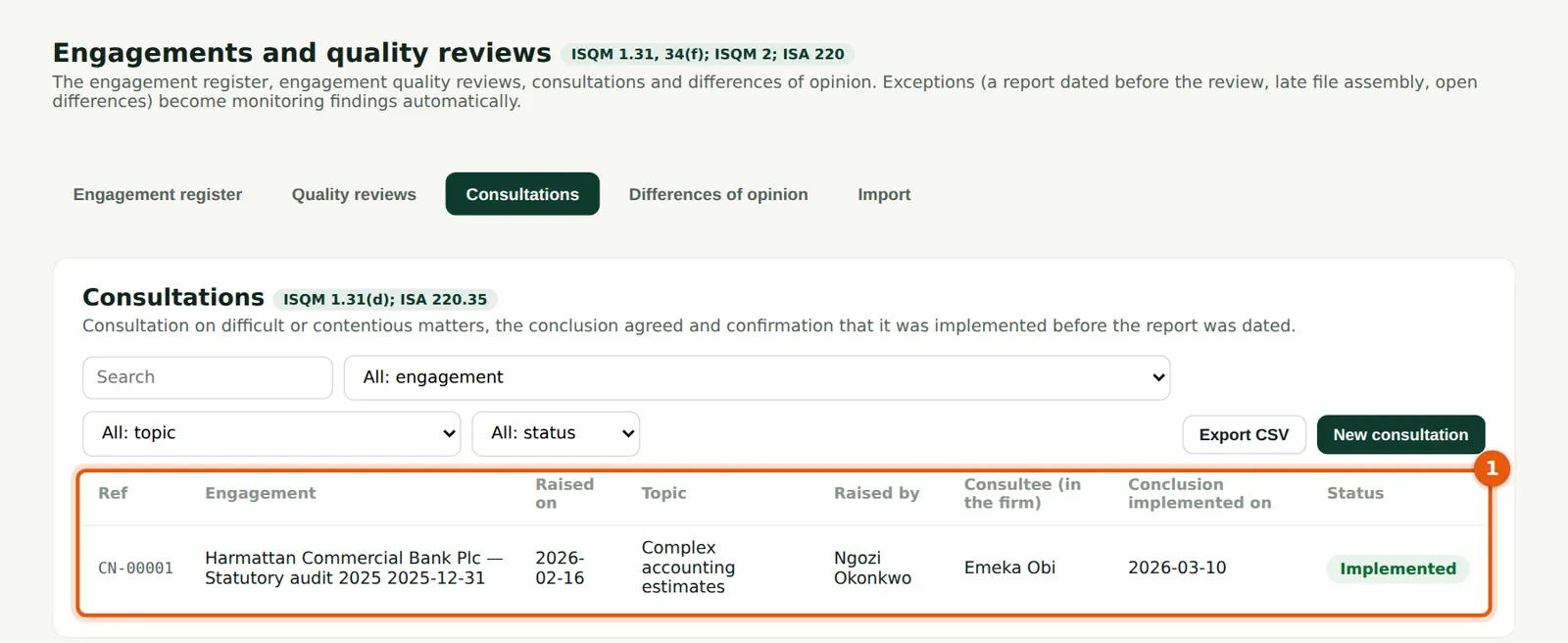Click the Raised on column header
Viewport: 1568px width, 643px height.
pos(564,493)
